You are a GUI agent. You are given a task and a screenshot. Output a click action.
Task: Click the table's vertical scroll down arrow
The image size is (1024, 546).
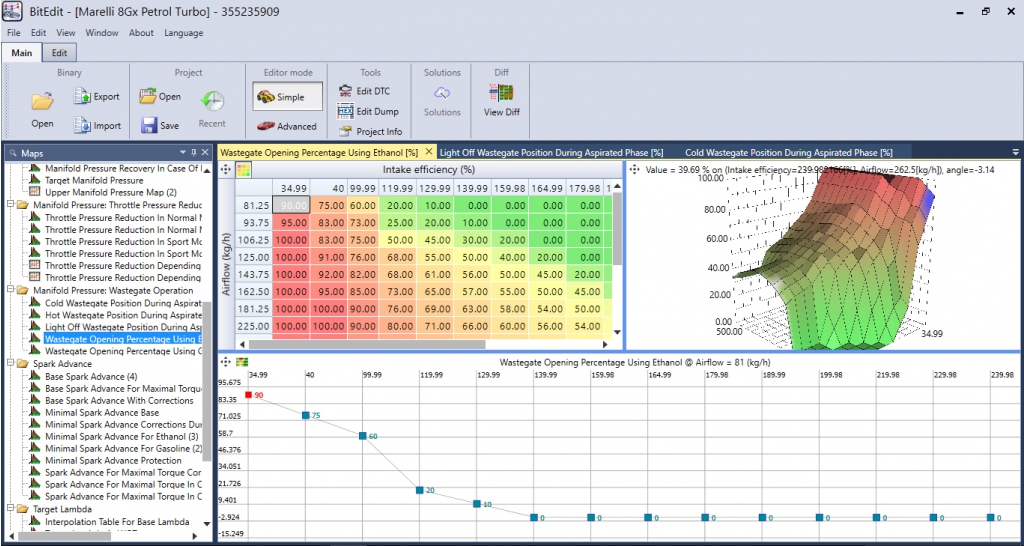pos(617,332)
